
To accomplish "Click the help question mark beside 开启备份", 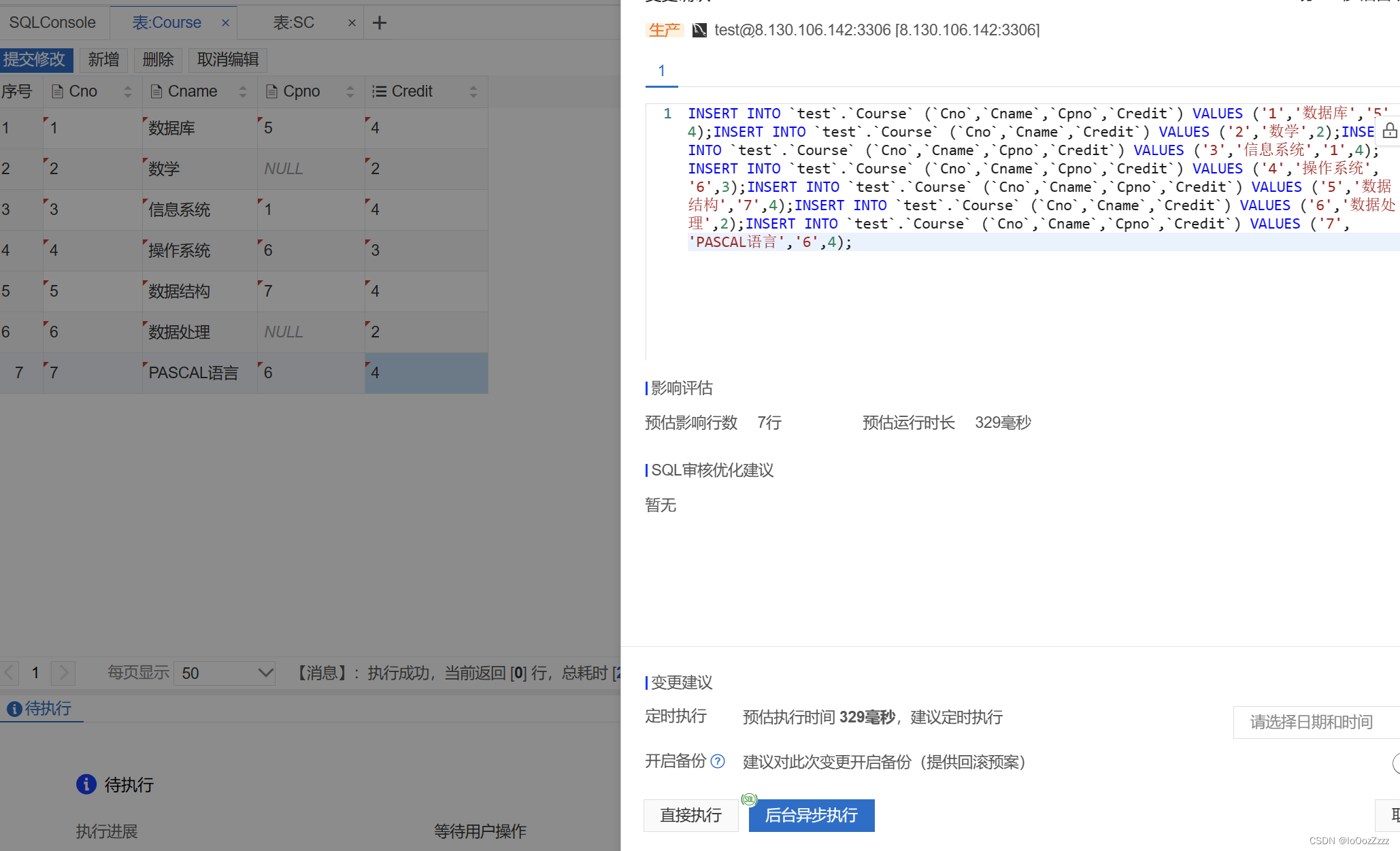I will point(718,761).
